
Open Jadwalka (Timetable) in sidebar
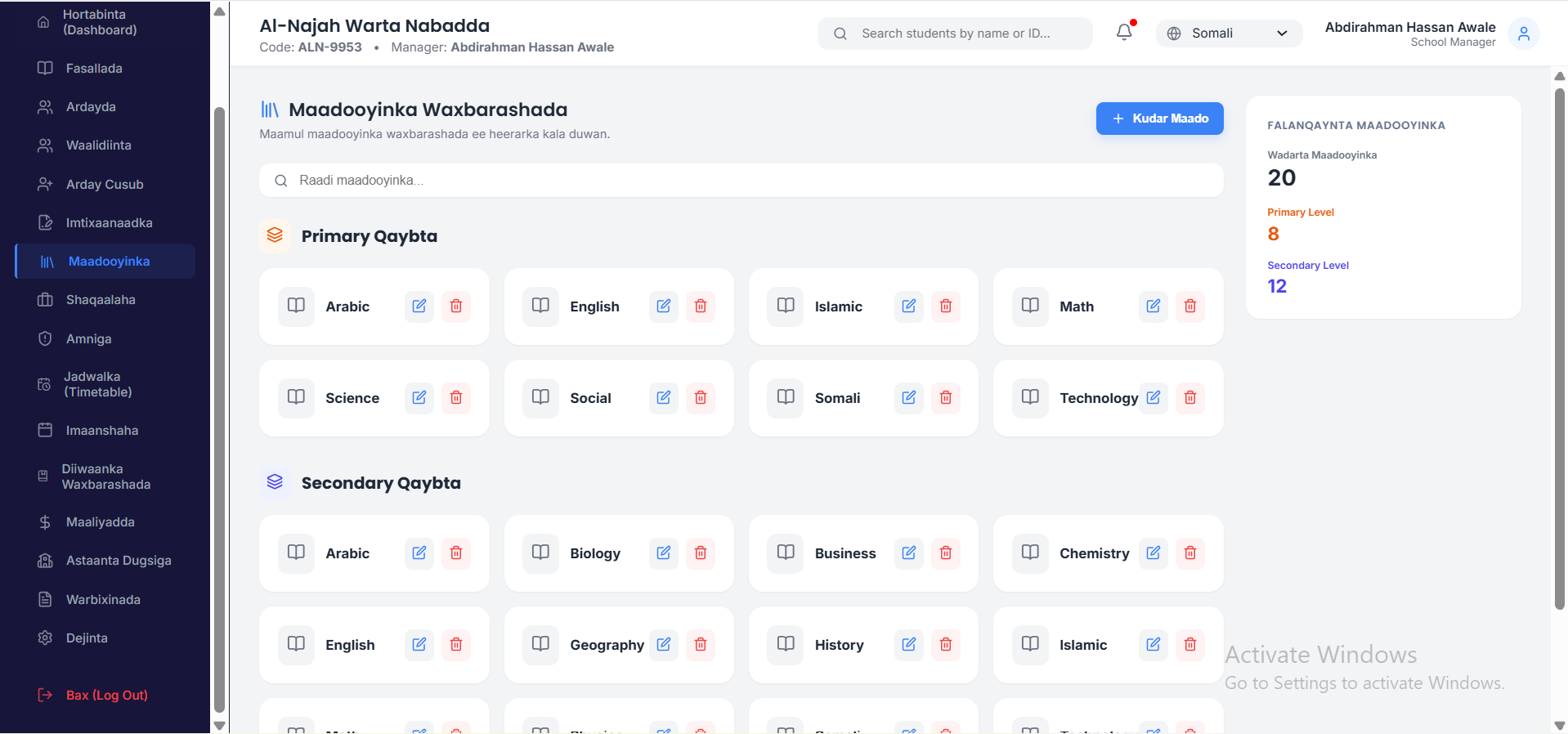105,384
